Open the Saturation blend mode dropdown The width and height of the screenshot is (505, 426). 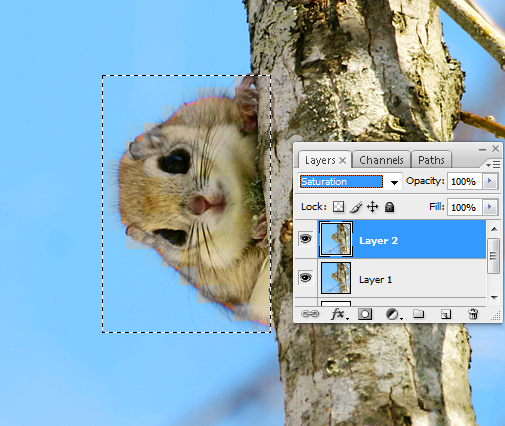(394, 182)
